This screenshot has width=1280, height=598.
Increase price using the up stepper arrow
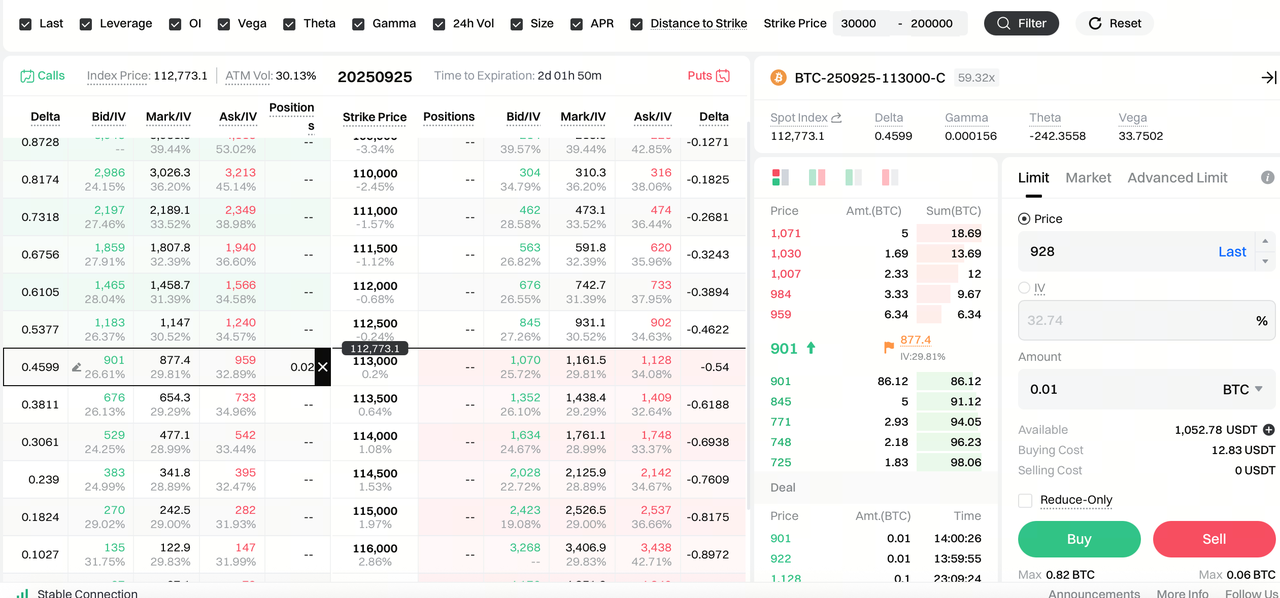(x=1266, y=242)
